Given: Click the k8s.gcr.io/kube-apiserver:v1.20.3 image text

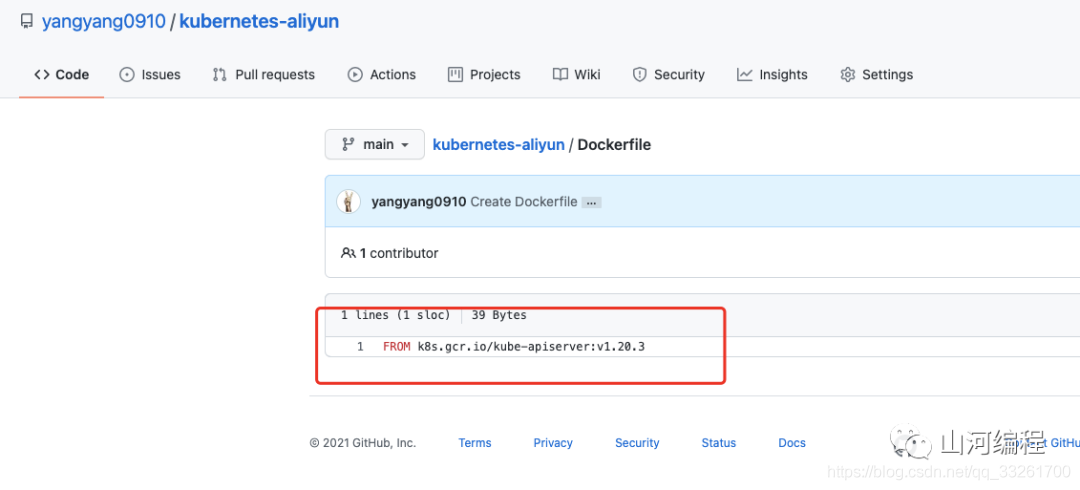Looking at the screenshot, I should pyautogui.click(x=531, y=347).
